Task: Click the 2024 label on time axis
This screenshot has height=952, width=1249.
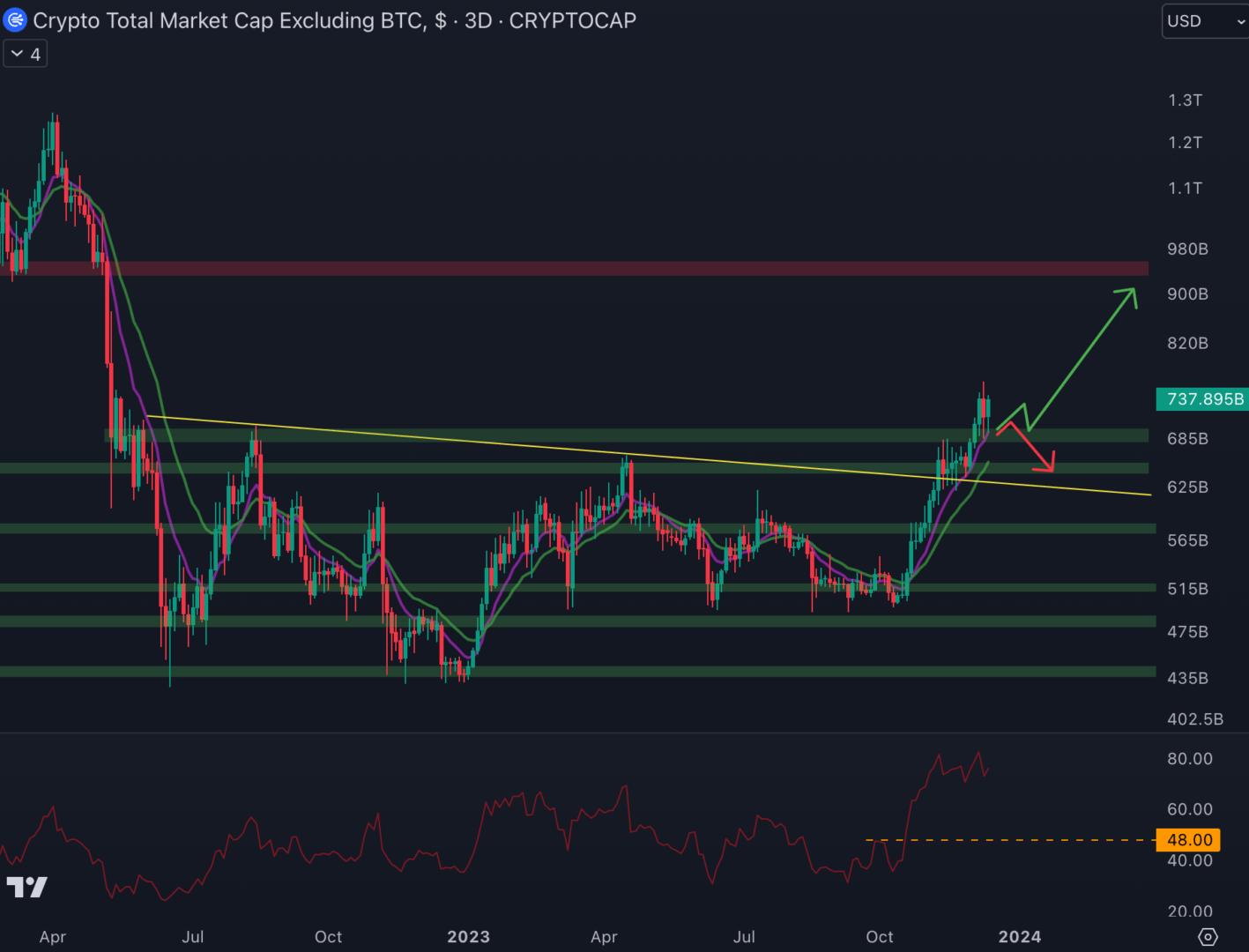Action: (x=1019, y=936)
